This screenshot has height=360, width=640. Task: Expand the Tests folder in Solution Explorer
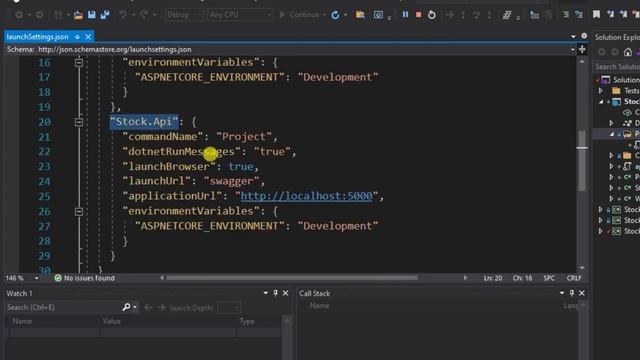click(600, 91)
